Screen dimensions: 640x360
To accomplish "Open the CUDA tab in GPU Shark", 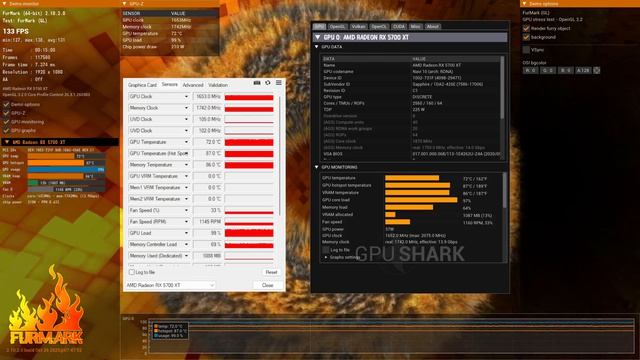I will pos(399,27).
